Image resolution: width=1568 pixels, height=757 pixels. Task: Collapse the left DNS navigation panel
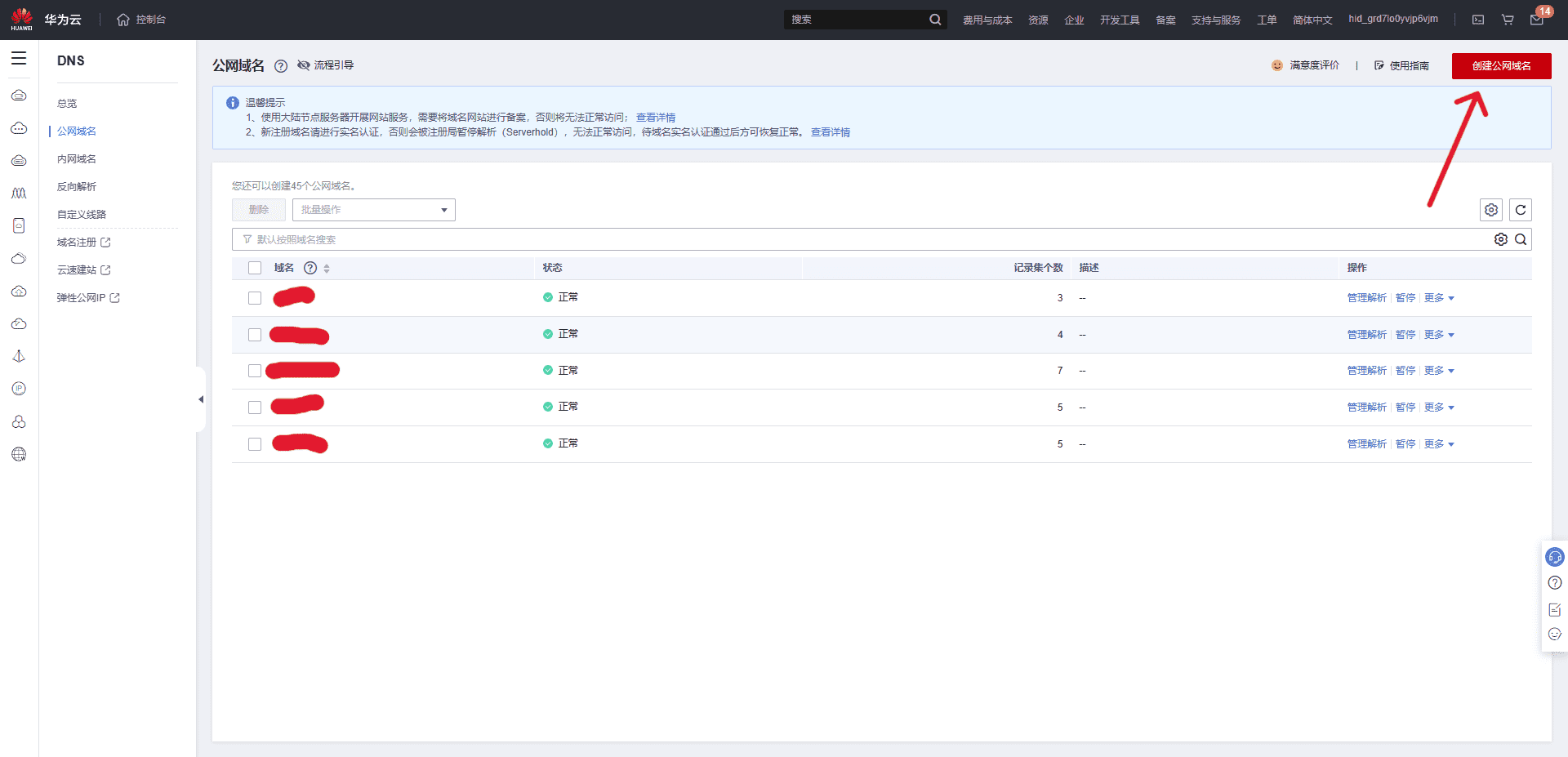pyautogui.click(x=200, y=399)
